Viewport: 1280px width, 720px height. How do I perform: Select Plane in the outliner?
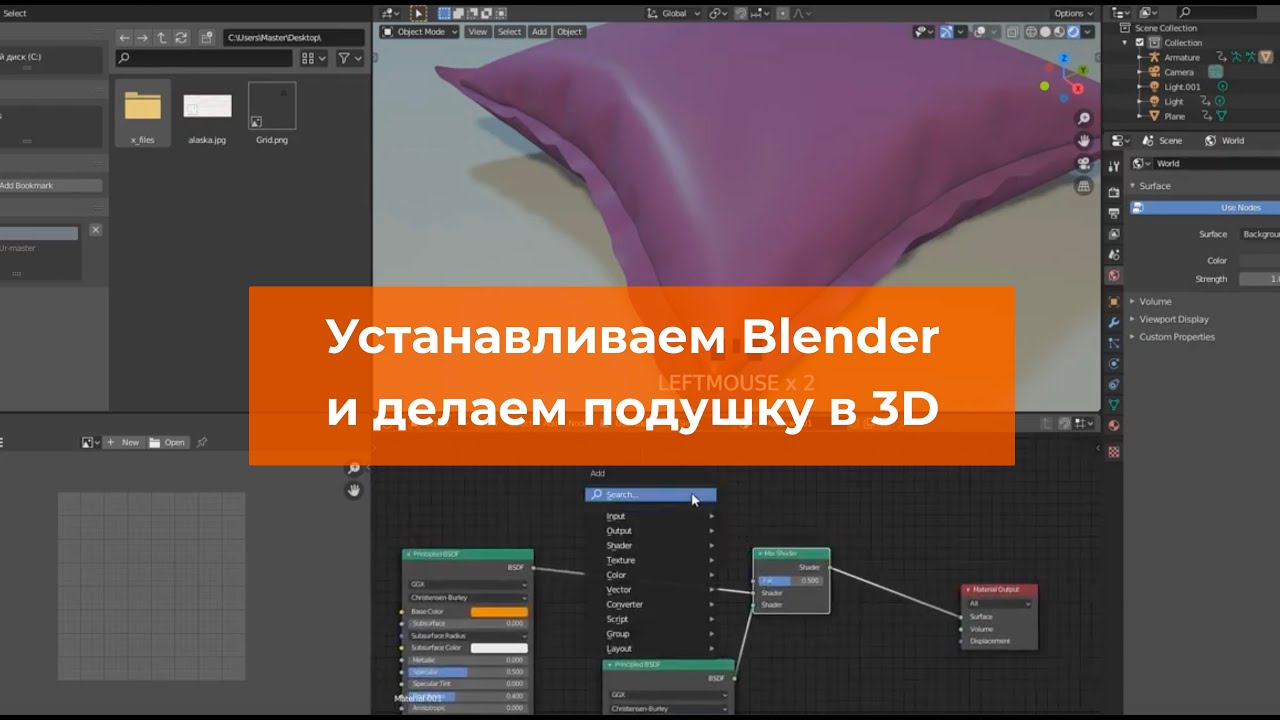(1174, 117)
